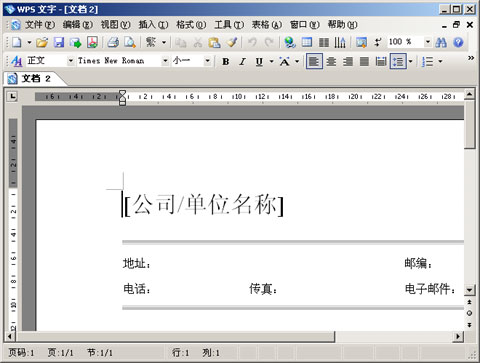Click the line spacing icon
480x363 pixels.
[x=398, y=61]
